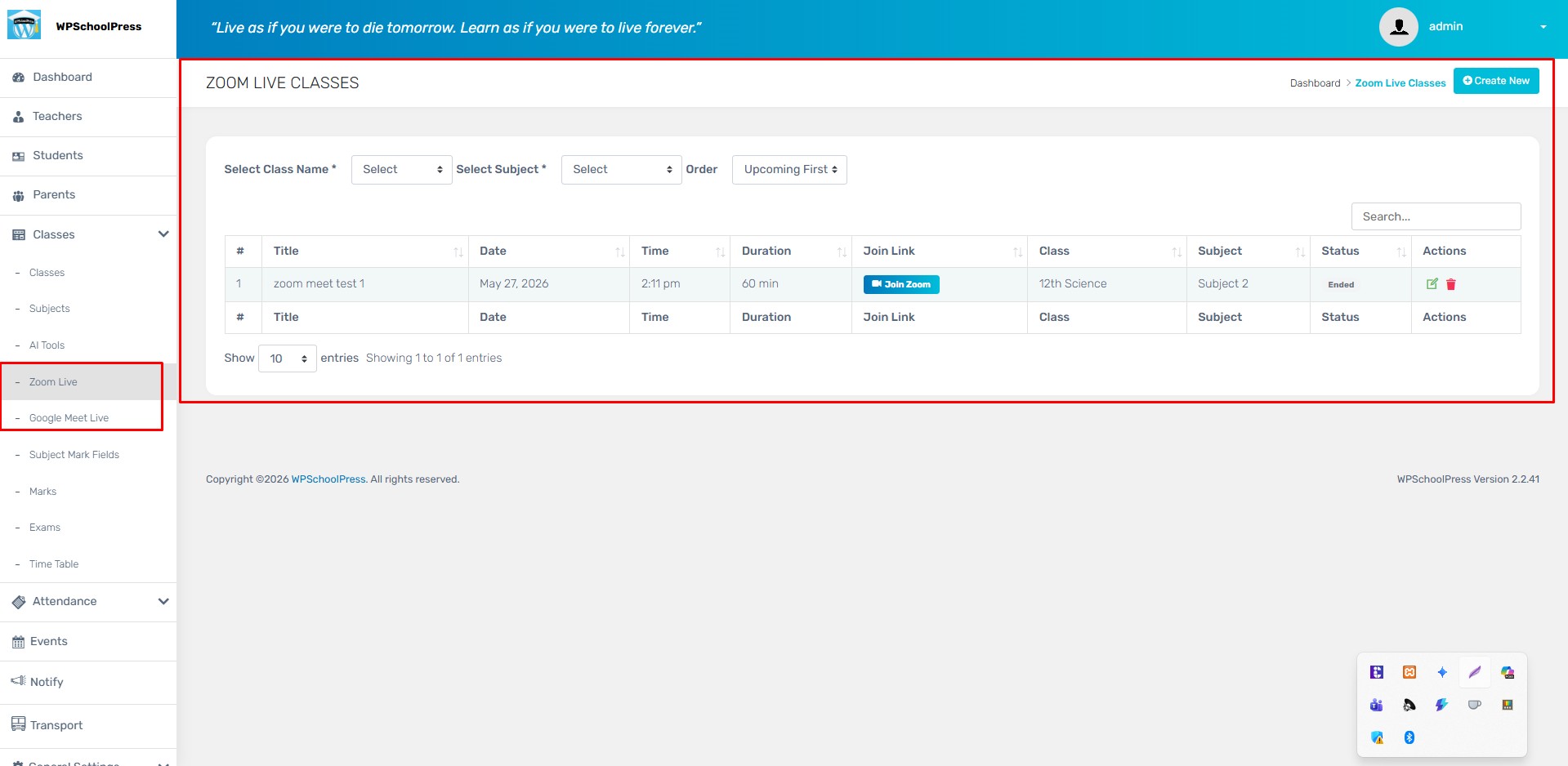Sort the table by the Date column arrows
Screen dimensions: 1568x766
click(620, 252)
